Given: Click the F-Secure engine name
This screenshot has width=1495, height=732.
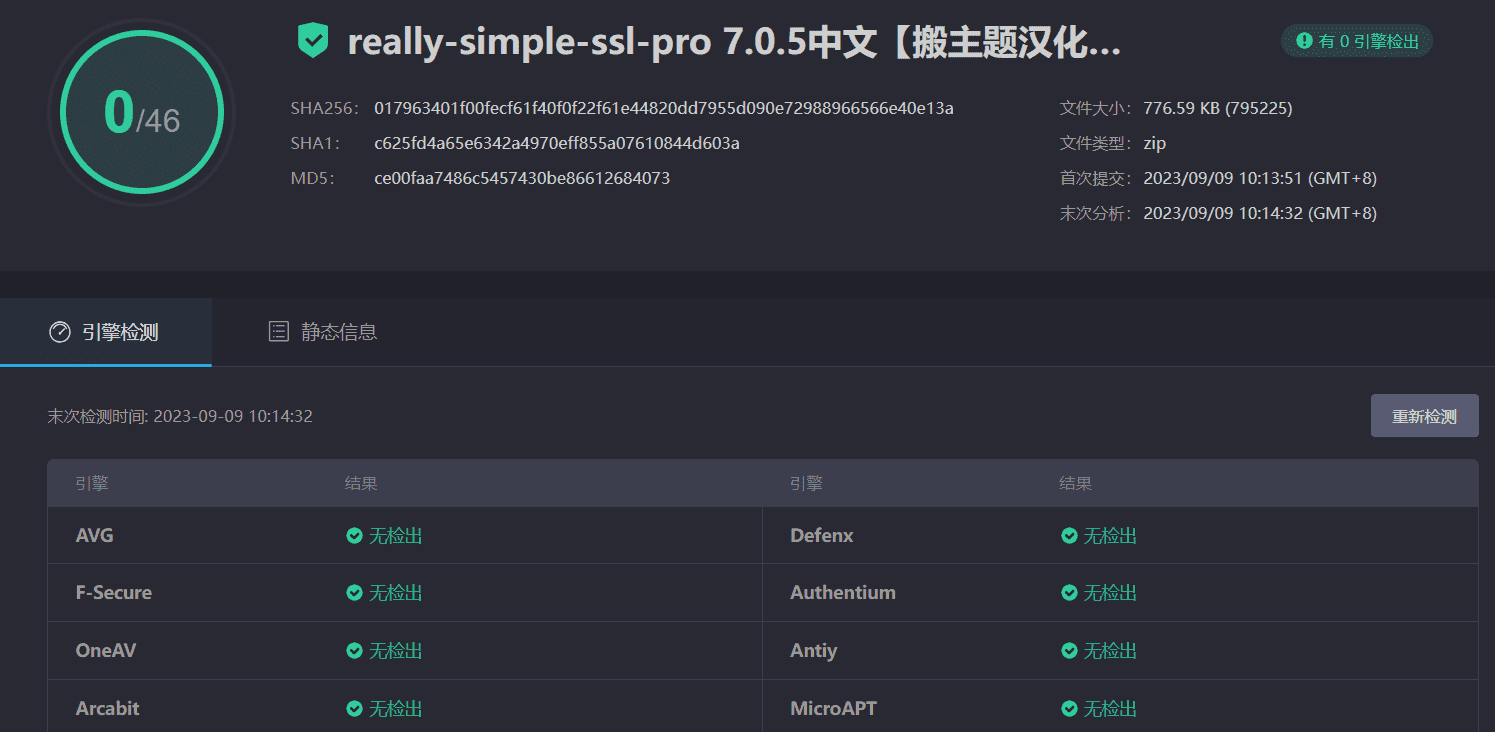Looking at the screenshot, I should [114, 593].
